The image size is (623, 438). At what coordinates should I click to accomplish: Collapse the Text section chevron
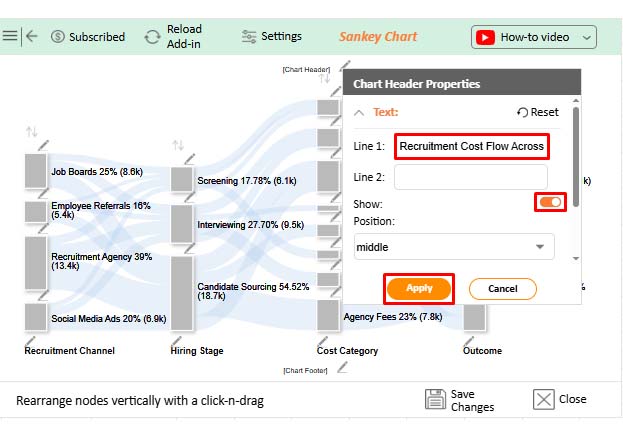click(x=360, y=112)
